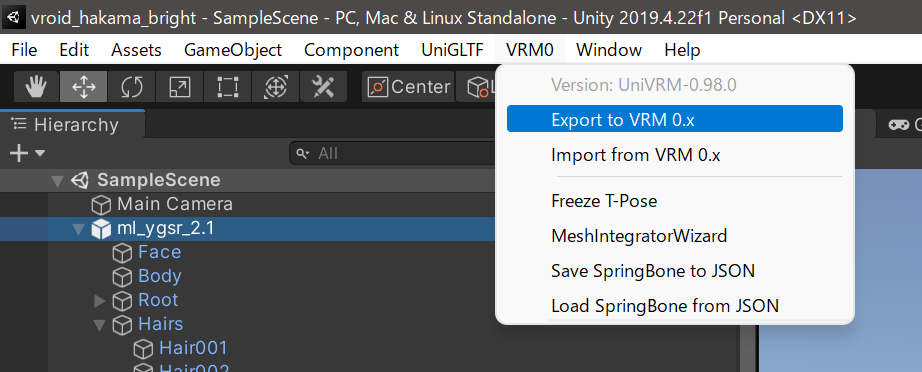Select the Move tool

[x=83, y=87]
